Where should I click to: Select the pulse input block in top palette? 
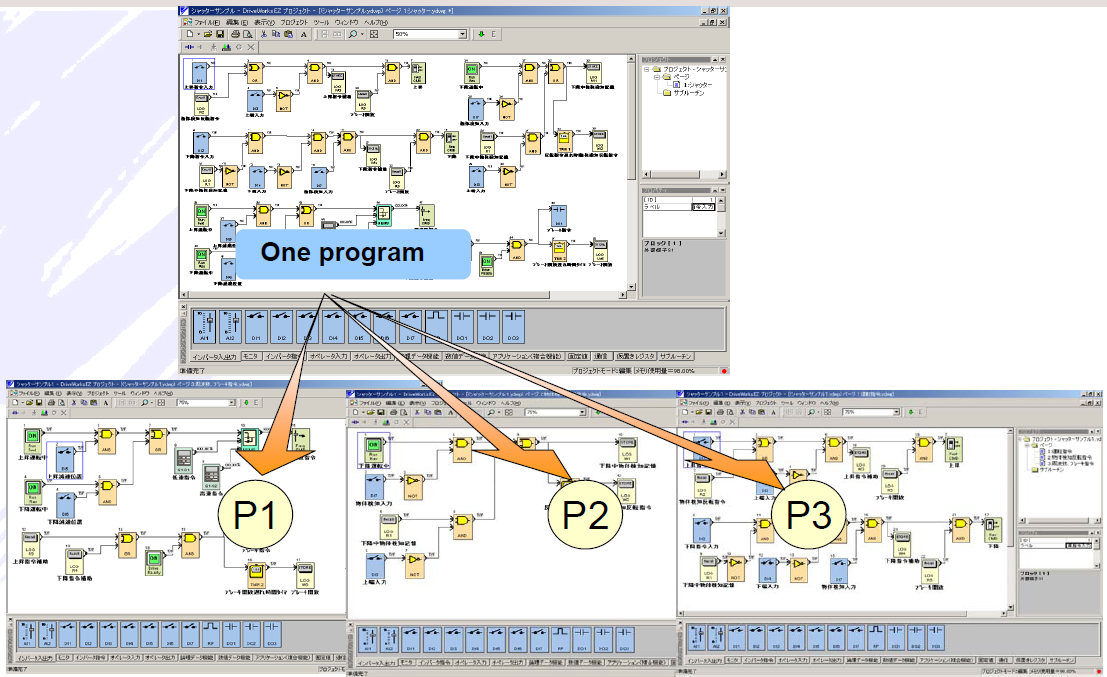(x=436, y=327)
